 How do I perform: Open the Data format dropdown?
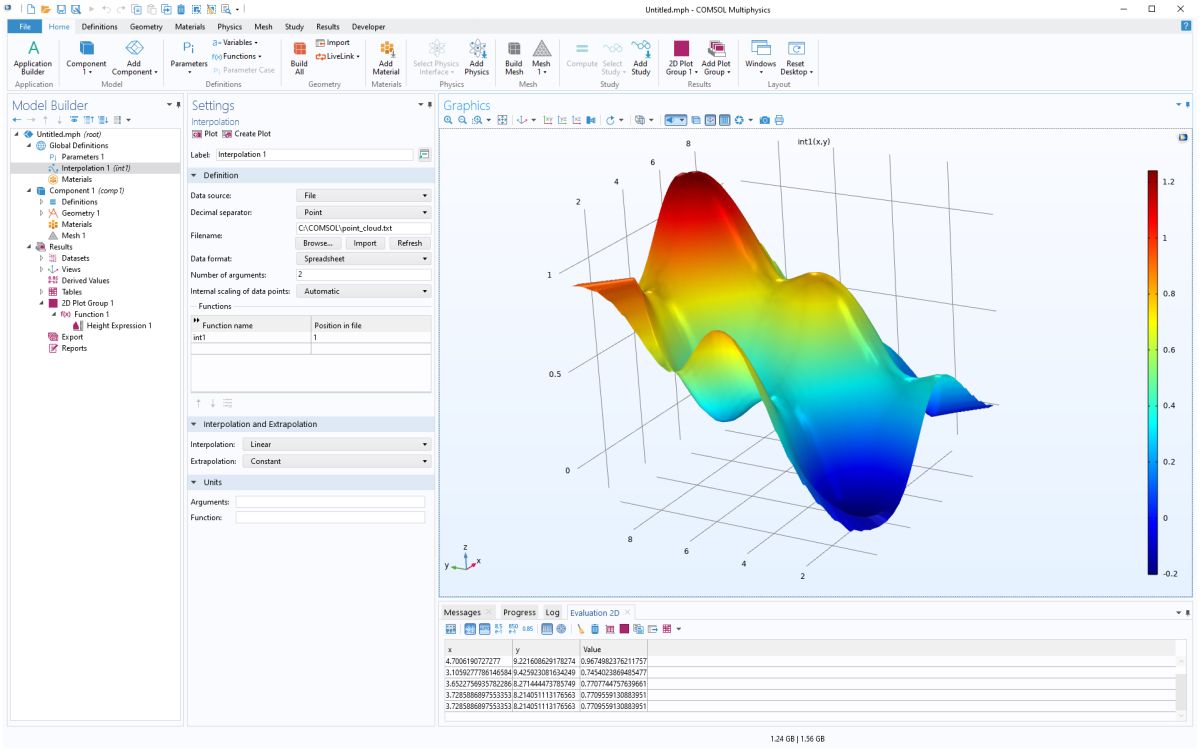[364, 258]
